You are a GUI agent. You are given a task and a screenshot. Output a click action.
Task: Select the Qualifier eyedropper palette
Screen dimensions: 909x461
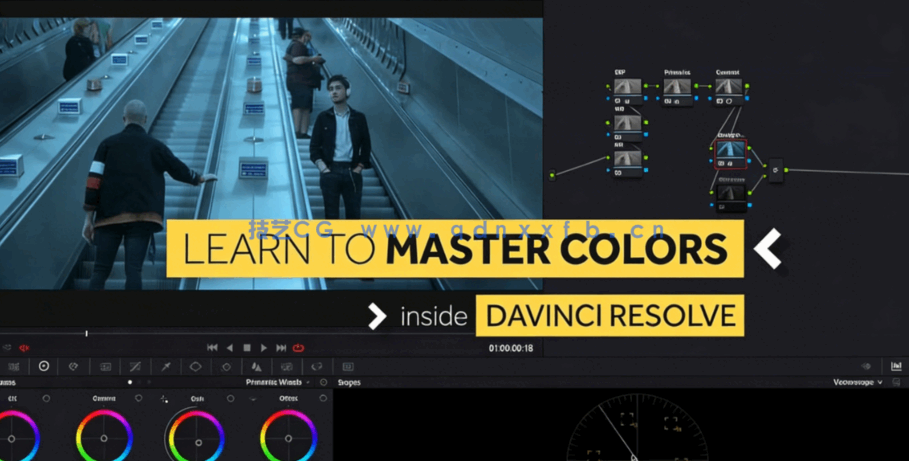[x=166, y=366]
